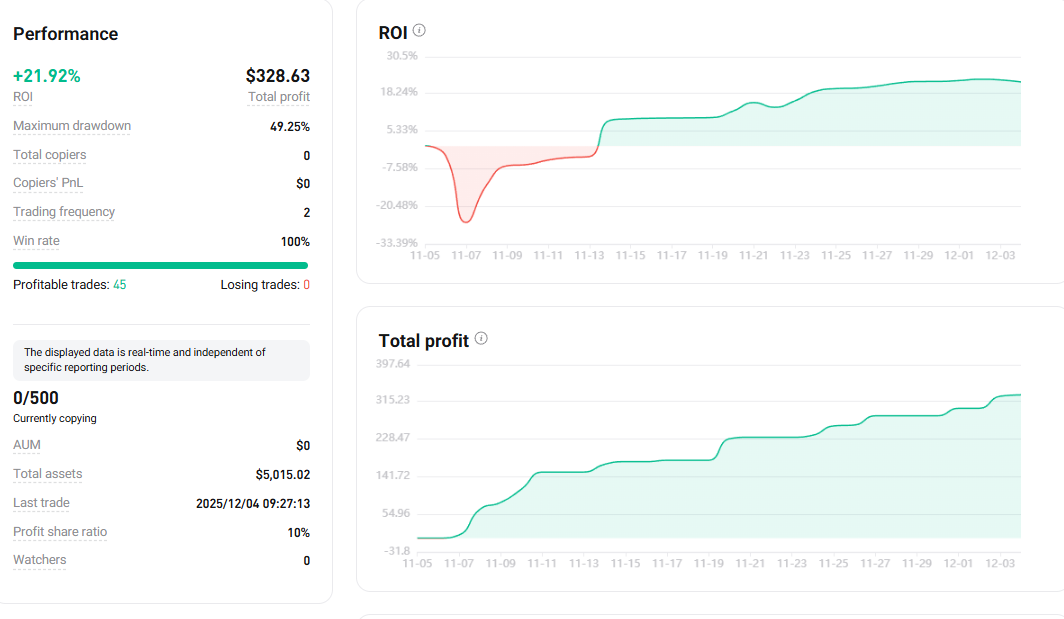Click the AUM label
Screen dimensions: 1064x619
click(27, 445)
